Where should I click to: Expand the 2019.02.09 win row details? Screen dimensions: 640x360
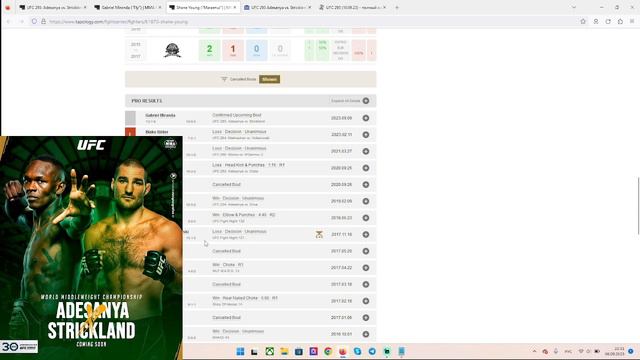(x=366, y=201)
